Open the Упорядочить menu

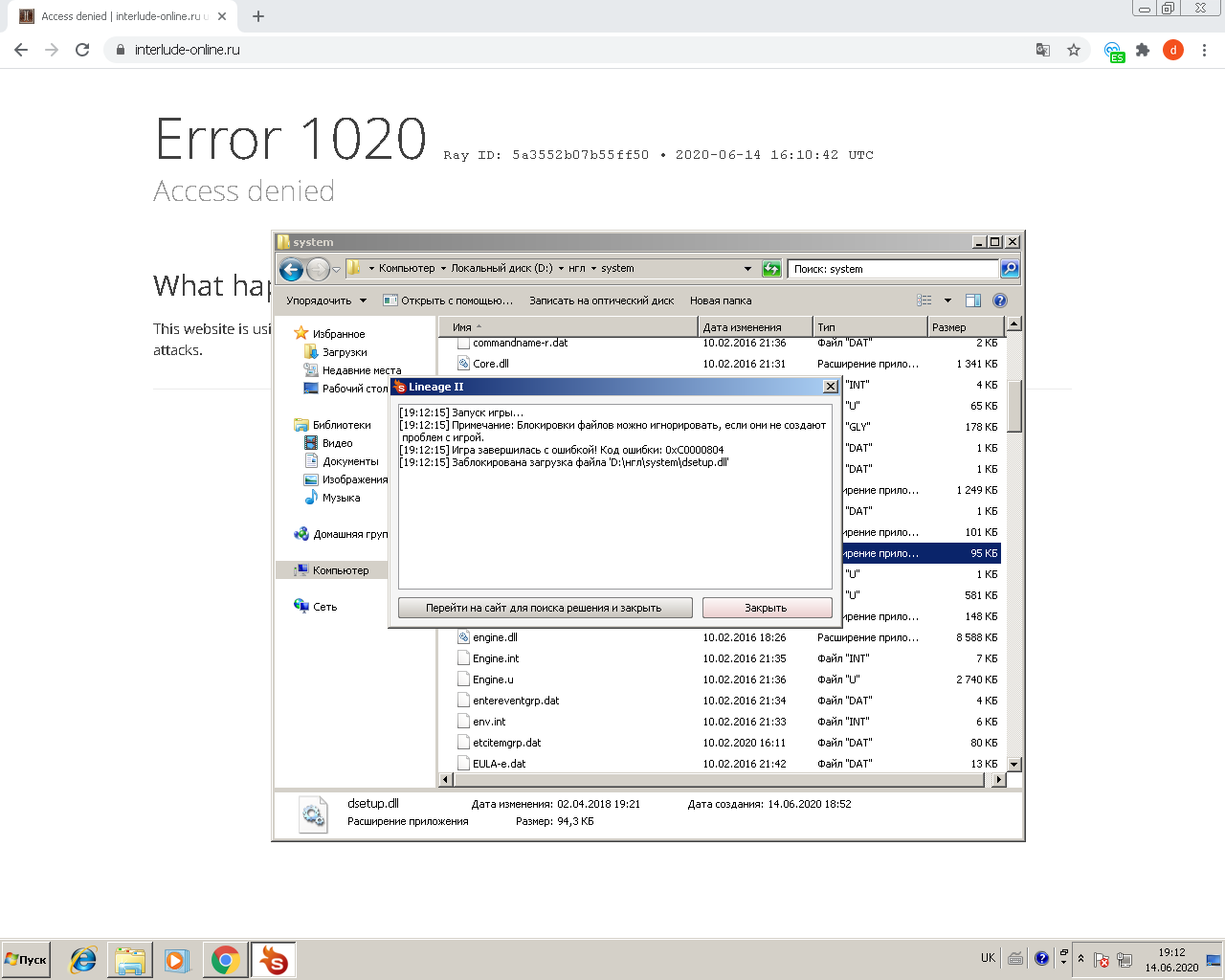326,301
